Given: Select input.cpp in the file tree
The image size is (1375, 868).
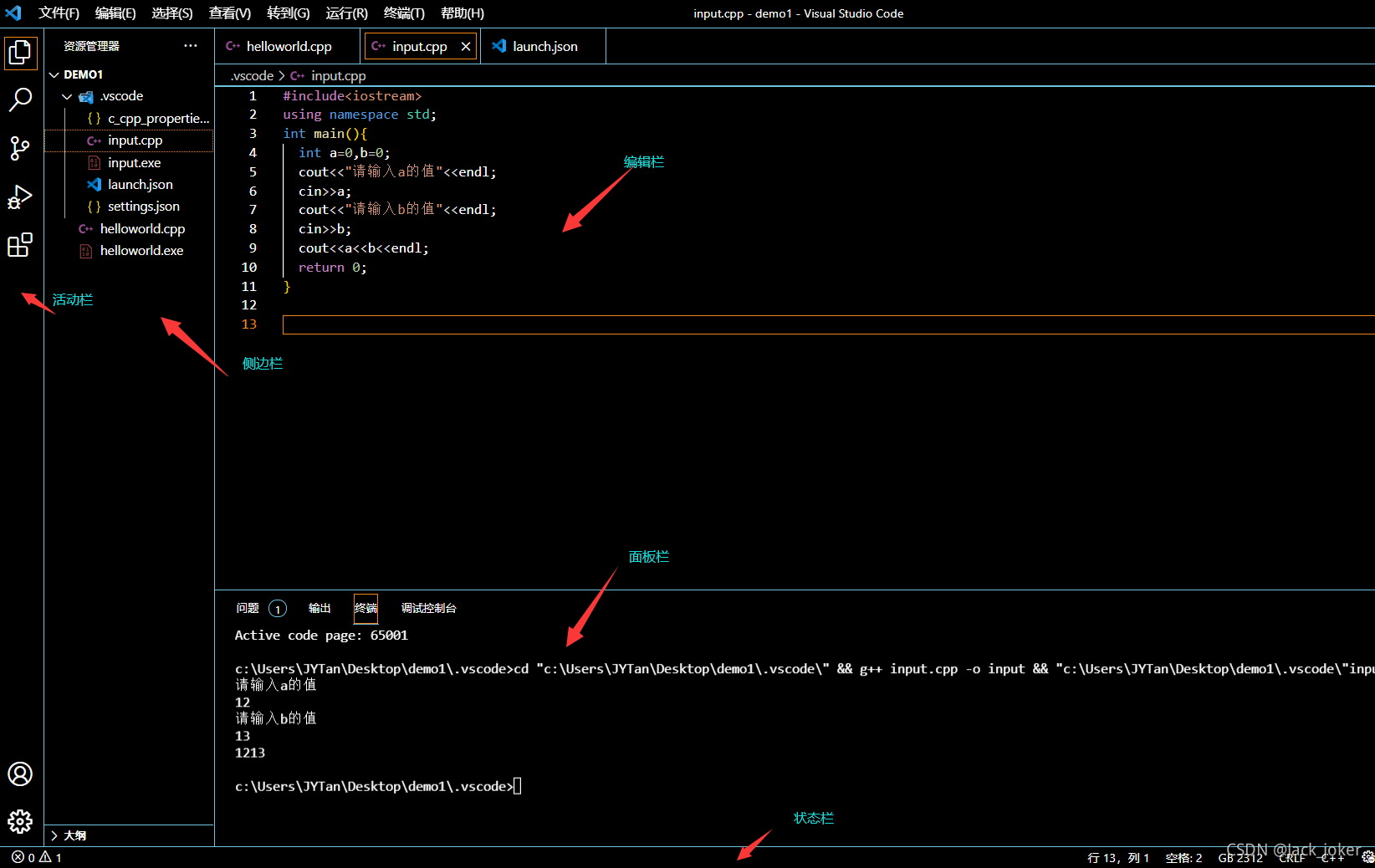Looking at the screenshot, I should tap(130, 140).
